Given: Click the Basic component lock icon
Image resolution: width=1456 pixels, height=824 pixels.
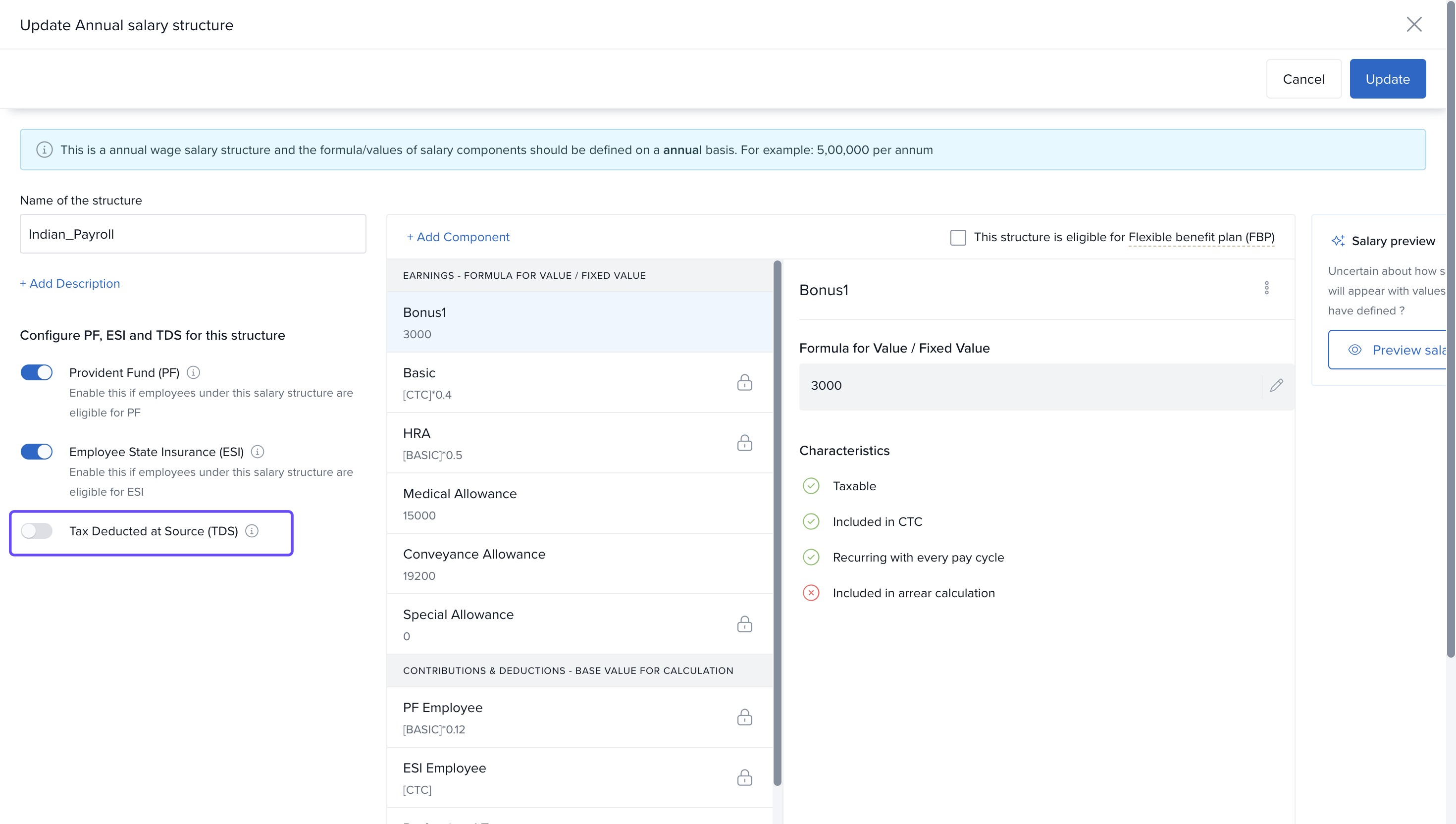Looking at the screenshot, I should pyautogui.click(x=744, y=383).
